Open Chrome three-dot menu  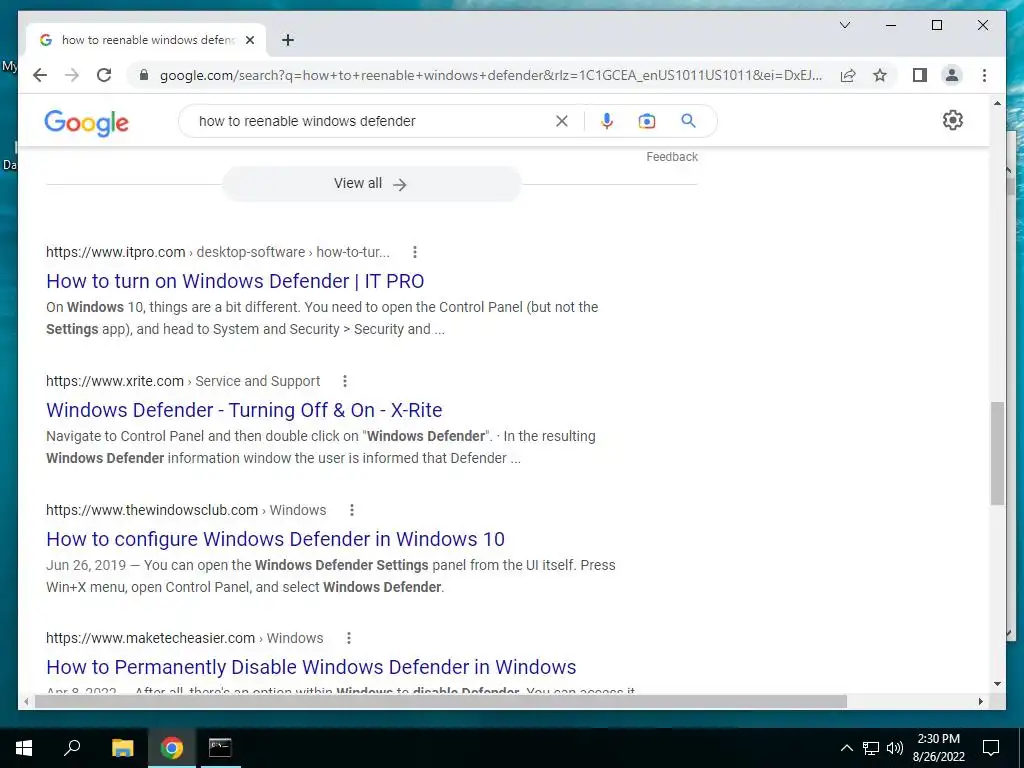point(984,75)
